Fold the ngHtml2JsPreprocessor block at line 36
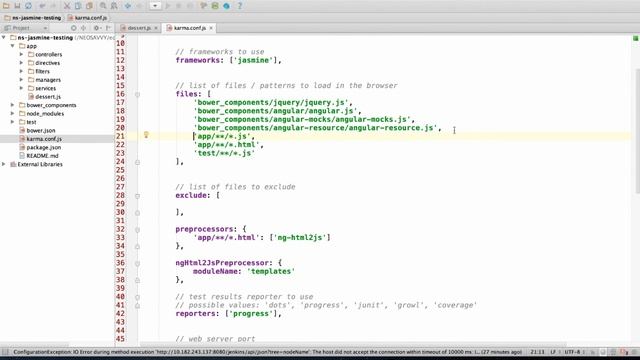Screen dimensions: 640x360 [138, 264]
